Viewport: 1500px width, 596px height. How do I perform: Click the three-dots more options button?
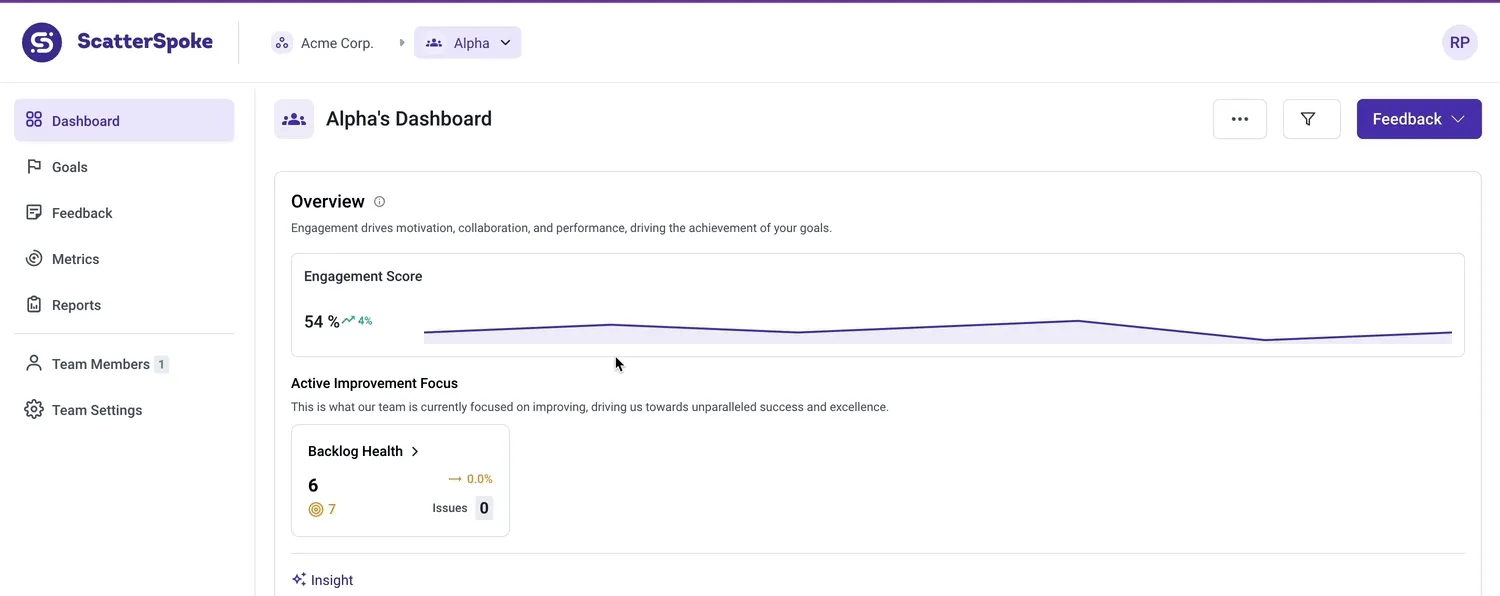(1239, 119)
